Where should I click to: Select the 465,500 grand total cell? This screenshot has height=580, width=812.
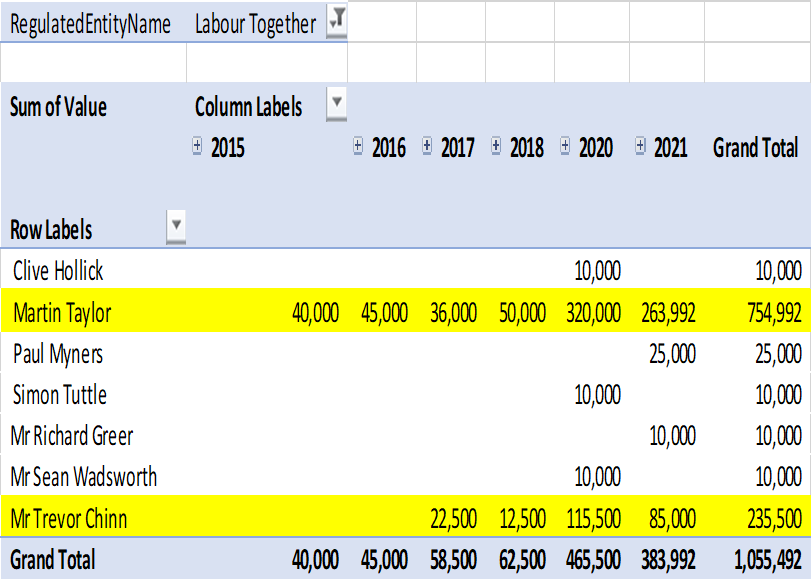point(593,560)
